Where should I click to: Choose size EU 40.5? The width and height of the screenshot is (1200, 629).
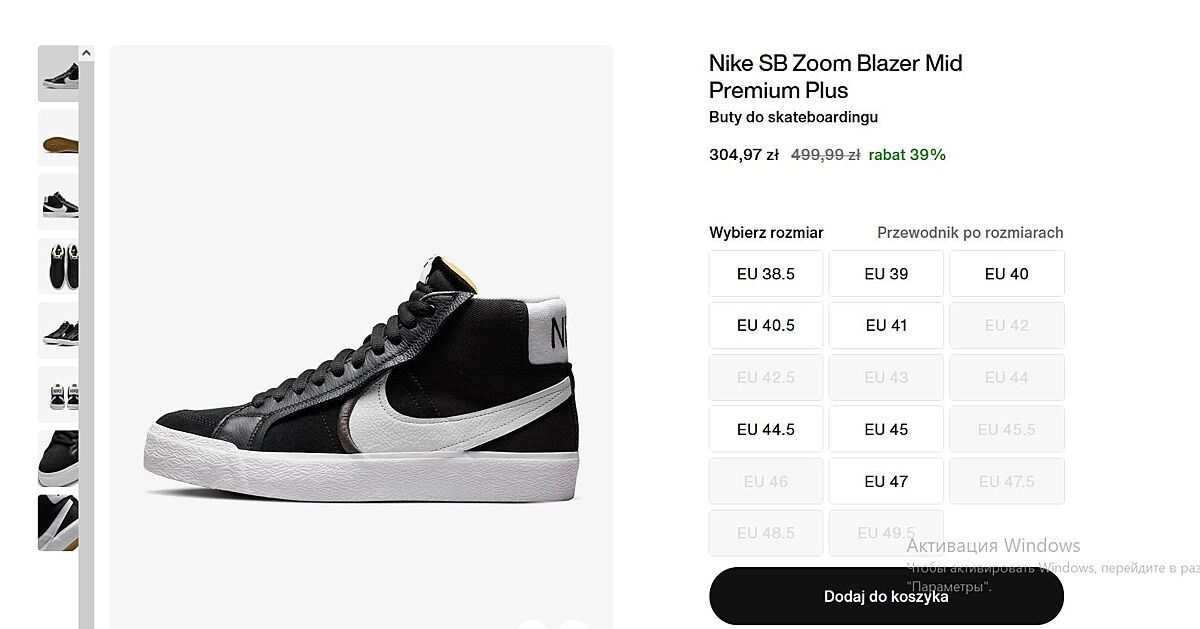point(766,325)
